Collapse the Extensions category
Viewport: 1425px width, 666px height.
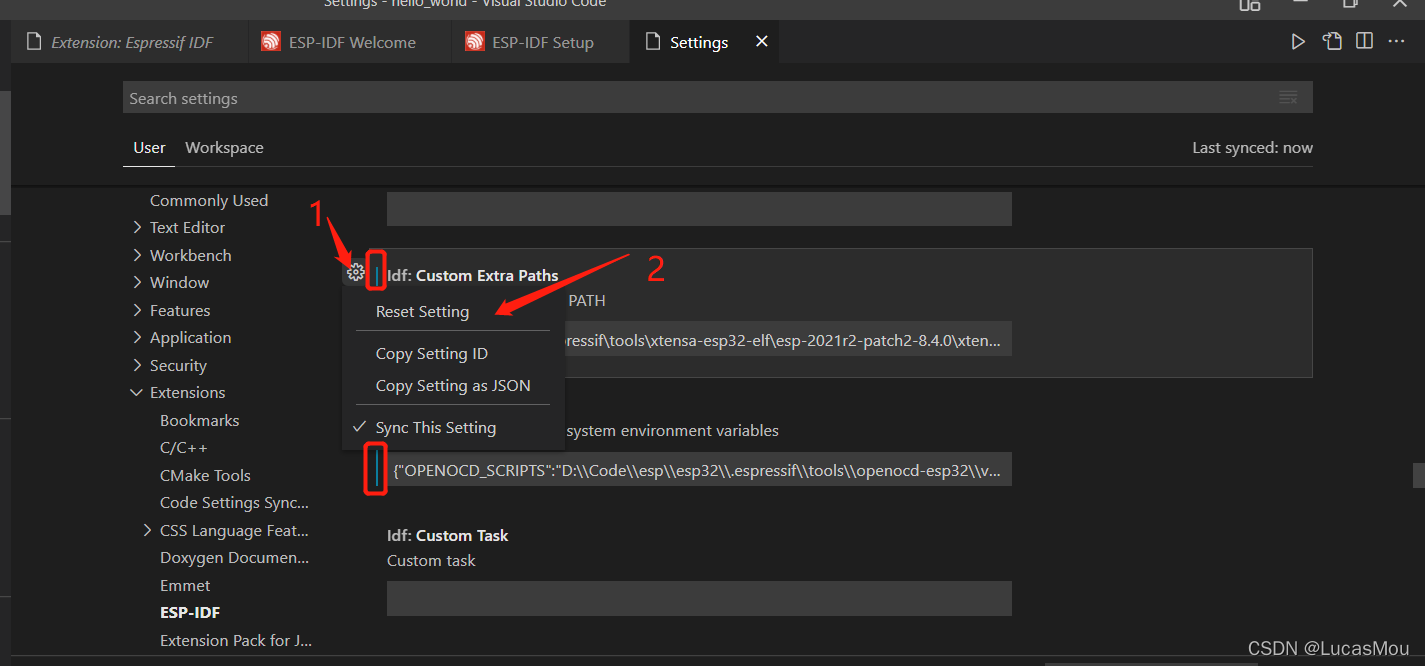point(137,393)
